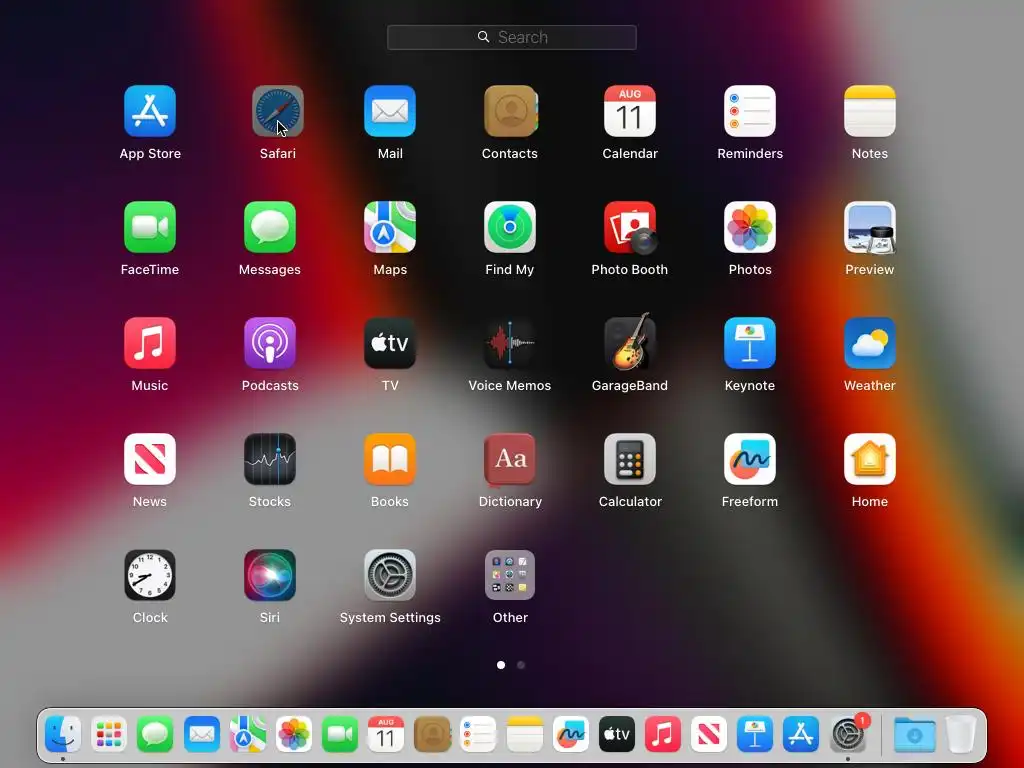Viewport: 1024px width, 768px height.
Task: Open the TV app from the Dock
Action: [616, 735]
